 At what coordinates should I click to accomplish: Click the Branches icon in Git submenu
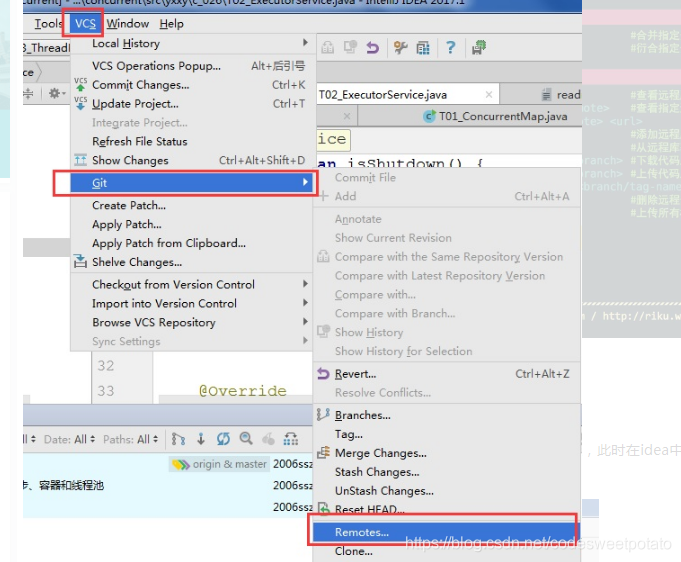[x=323, y=415]
